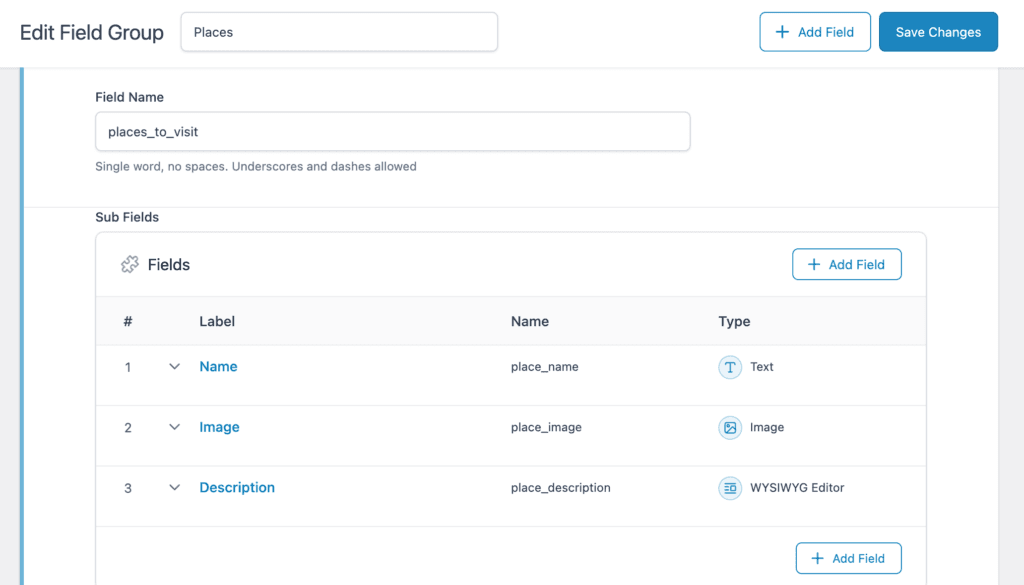Expand the Name sub field settings
This screenshot has height=585, width=1024.
coord(175,367)
